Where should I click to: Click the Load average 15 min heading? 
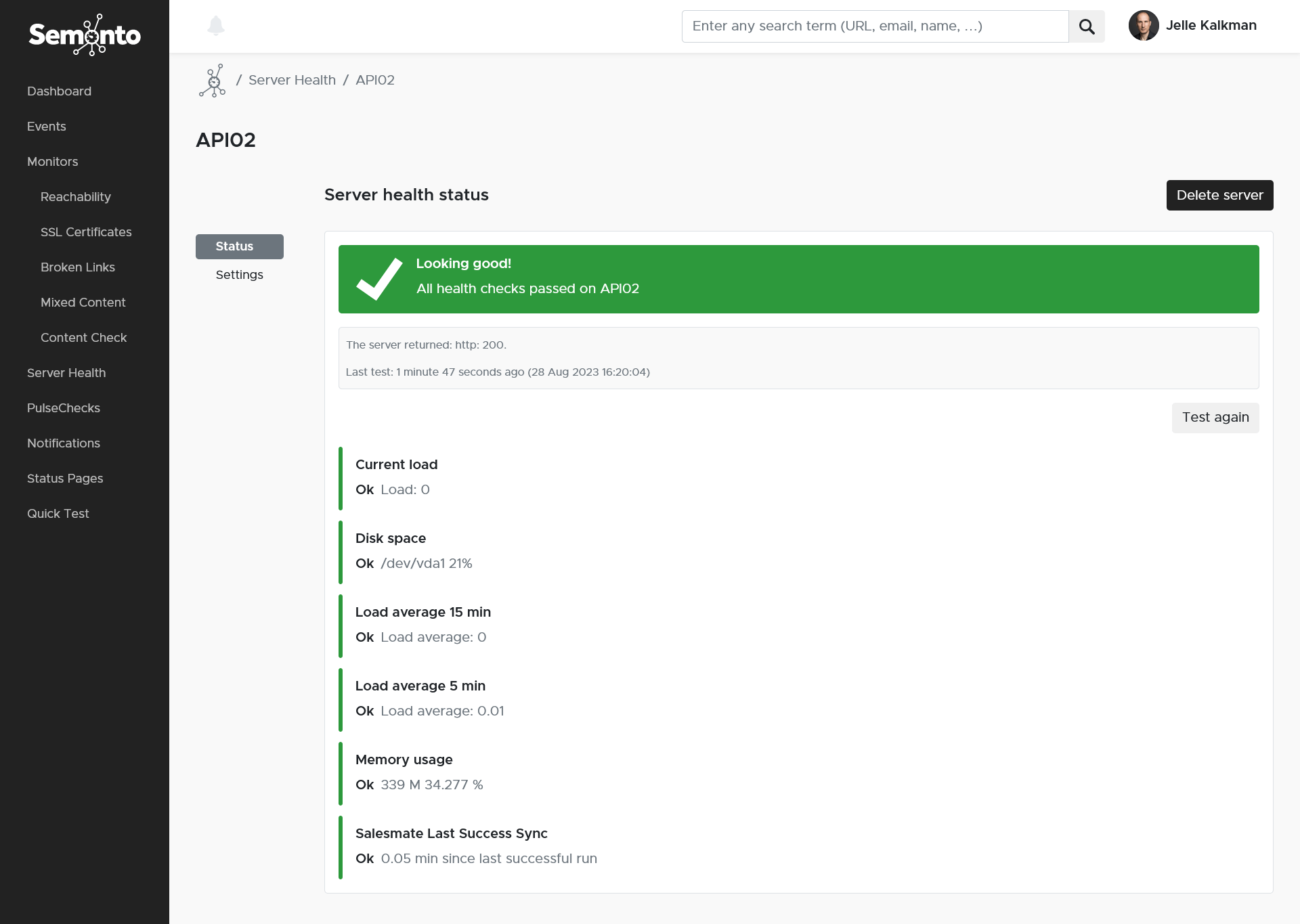[423, 612]
